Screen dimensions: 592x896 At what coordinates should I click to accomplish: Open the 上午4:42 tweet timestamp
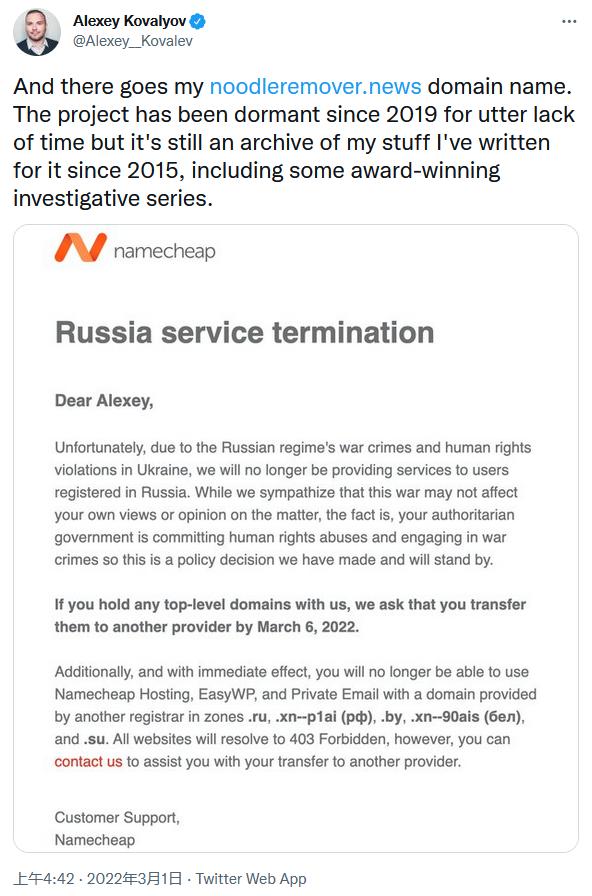44,878
